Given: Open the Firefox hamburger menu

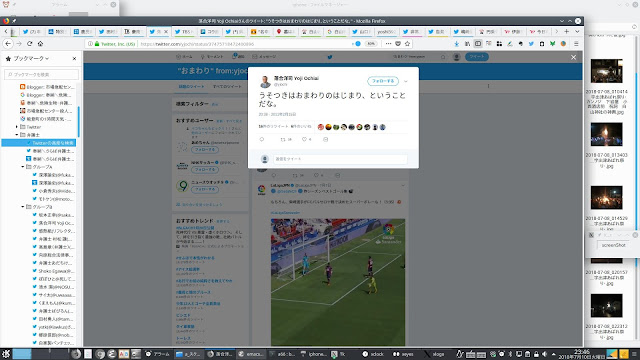Looking at the screenshot, I should click(x=576, y=43).
